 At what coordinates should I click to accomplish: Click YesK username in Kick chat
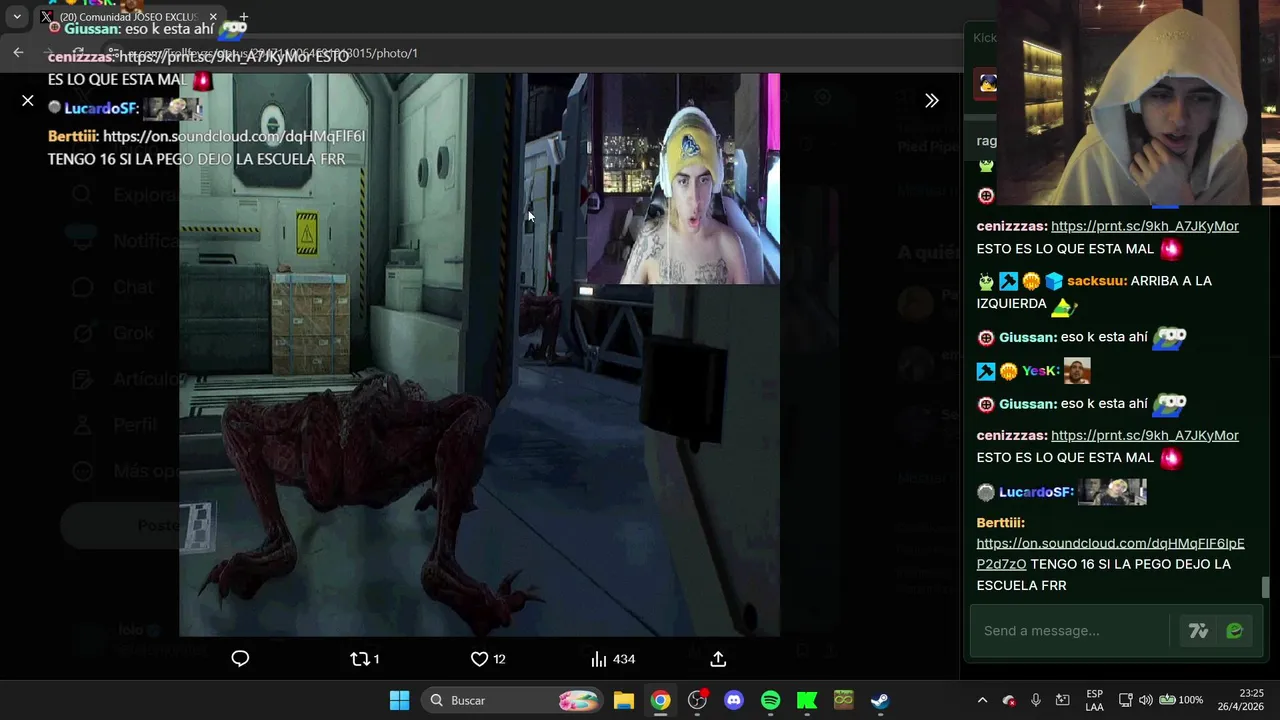coord(1039,371)
